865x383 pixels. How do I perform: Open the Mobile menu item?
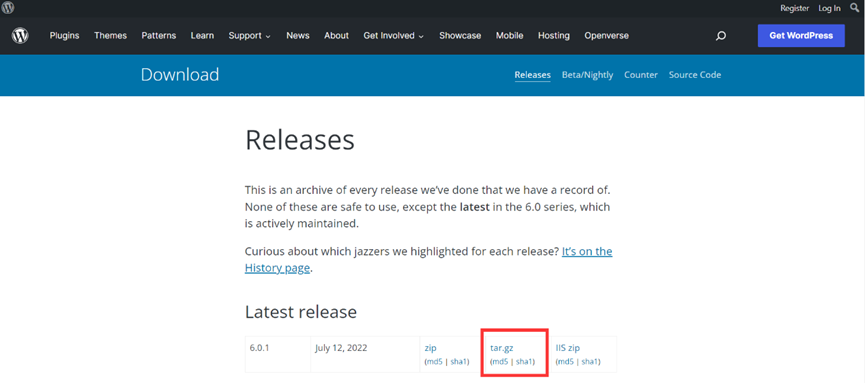click(510, 36)
